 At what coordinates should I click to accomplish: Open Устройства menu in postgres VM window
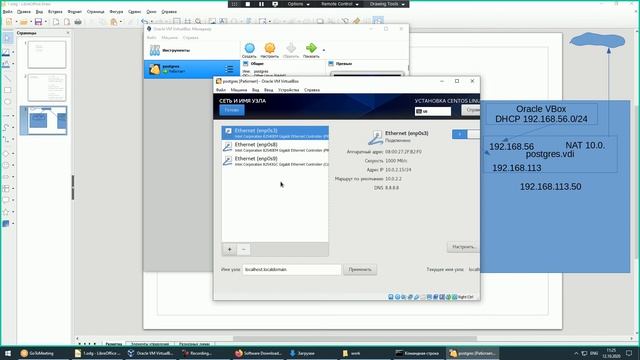coord(289,90)
